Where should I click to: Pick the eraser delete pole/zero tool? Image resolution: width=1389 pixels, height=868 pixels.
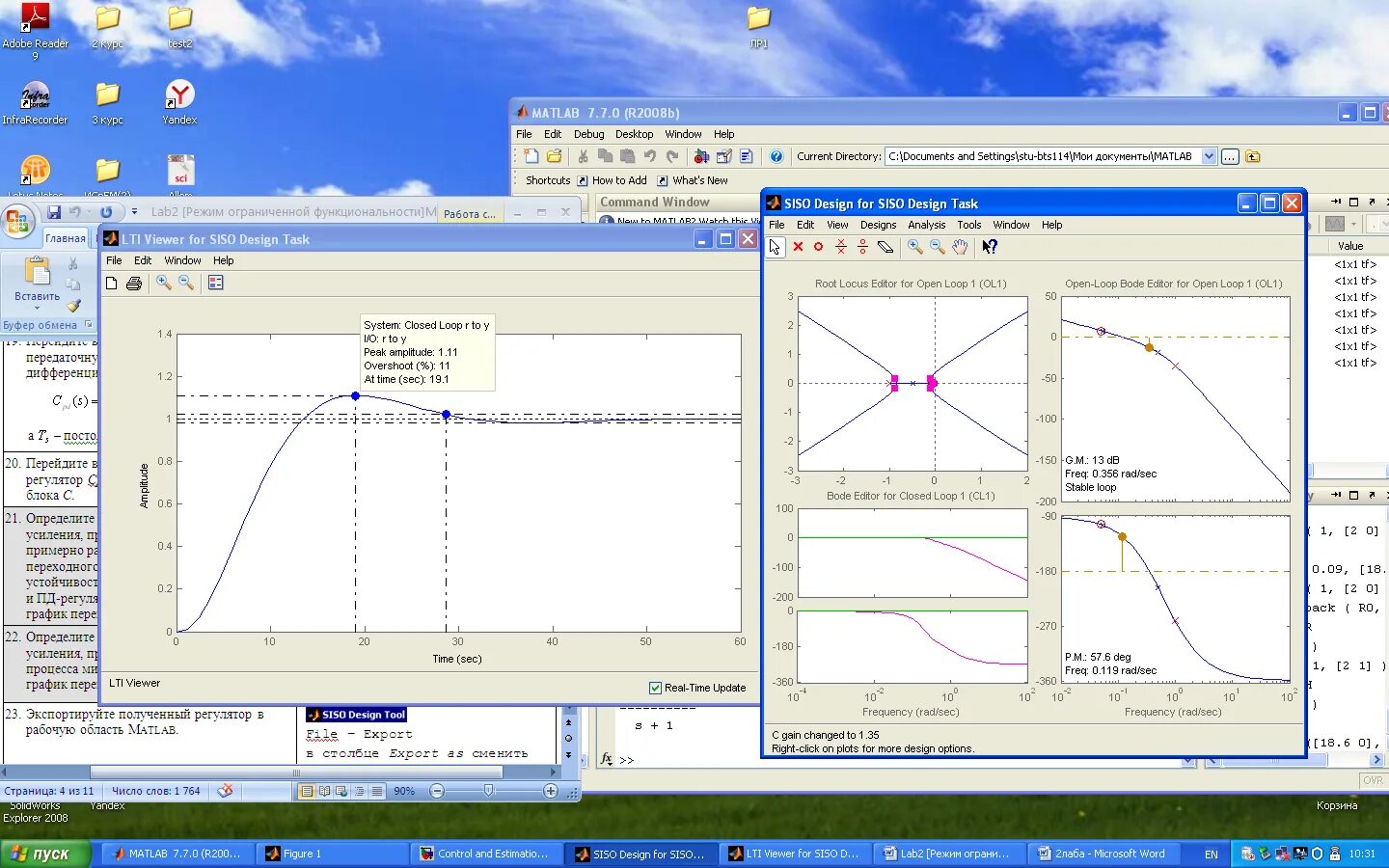point(885,247)
